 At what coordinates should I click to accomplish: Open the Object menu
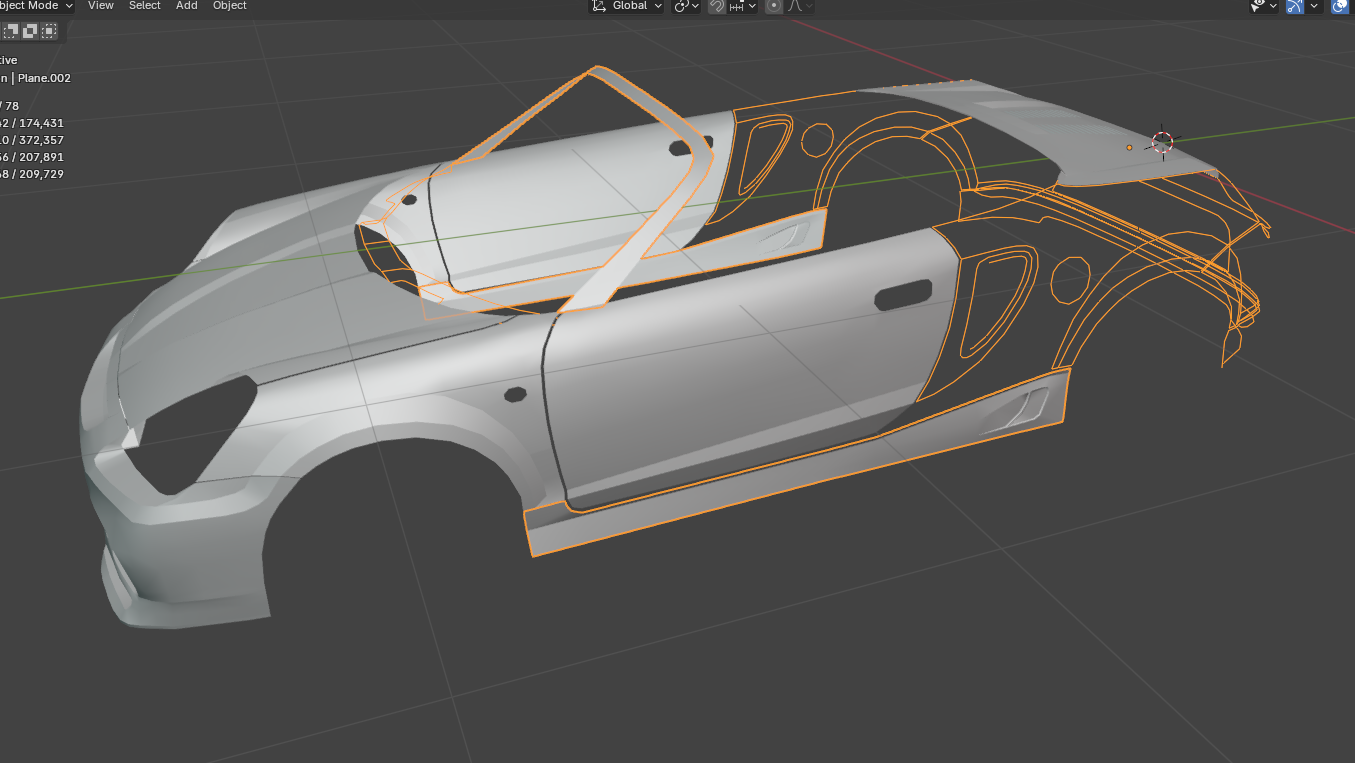(230, 6)
